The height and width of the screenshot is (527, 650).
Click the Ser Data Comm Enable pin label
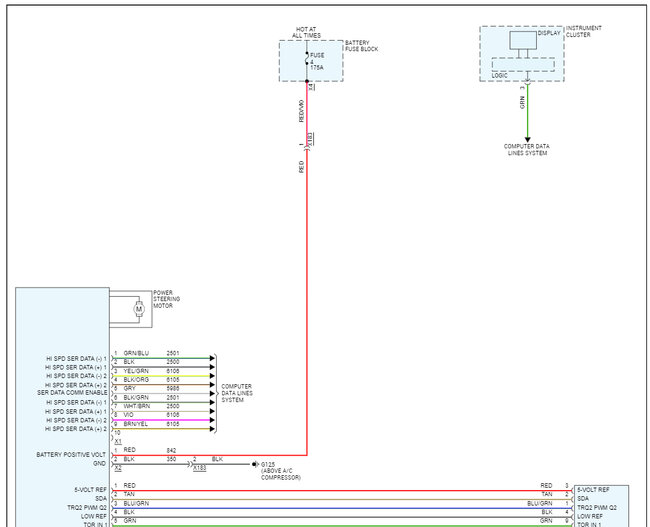pyautogui.click(x=72, y=392)
